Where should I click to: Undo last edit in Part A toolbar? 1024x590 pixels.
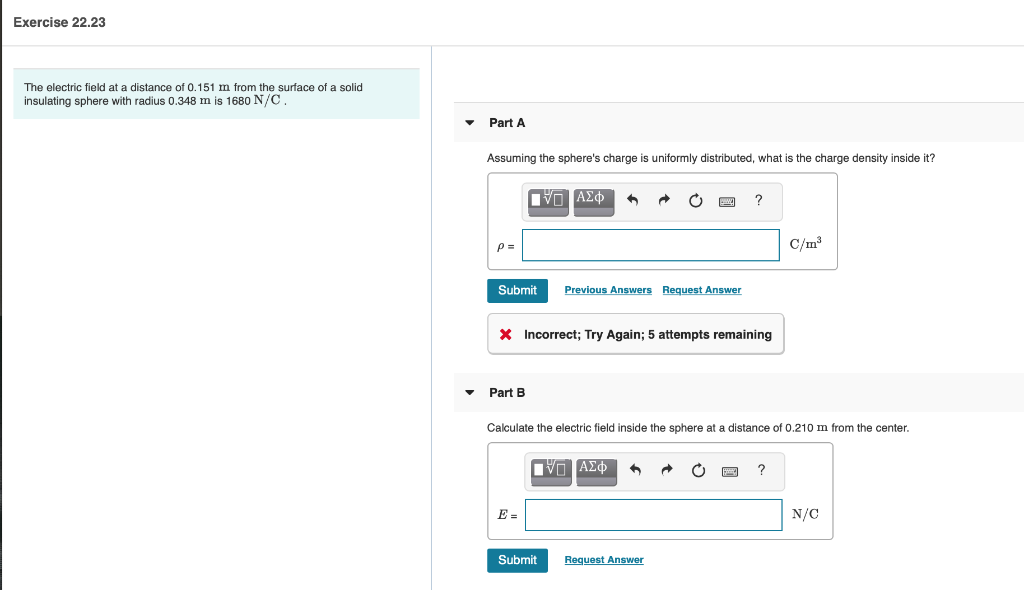click(632, 200)
